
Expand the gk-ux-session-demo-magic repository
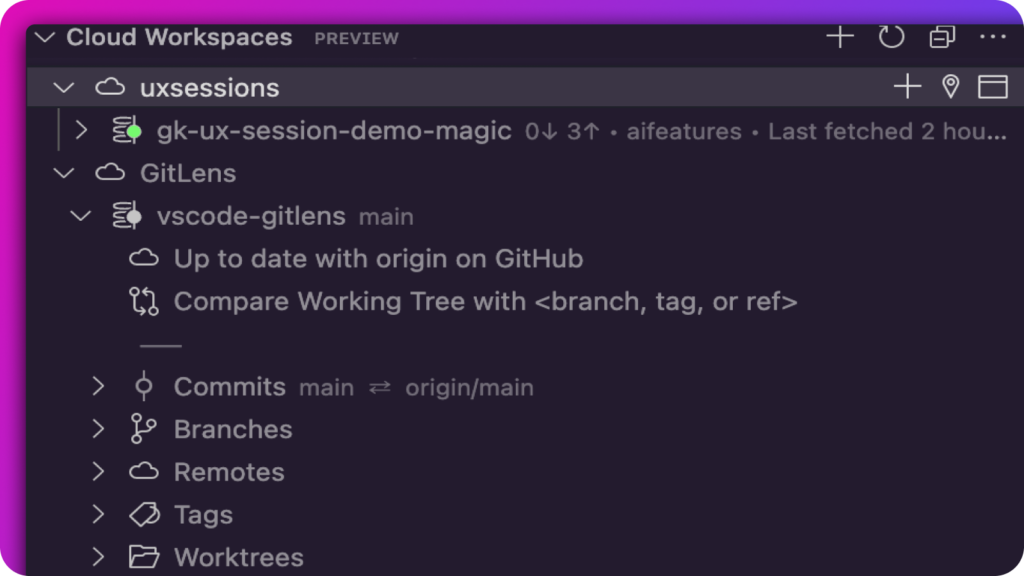pos(81,130)
